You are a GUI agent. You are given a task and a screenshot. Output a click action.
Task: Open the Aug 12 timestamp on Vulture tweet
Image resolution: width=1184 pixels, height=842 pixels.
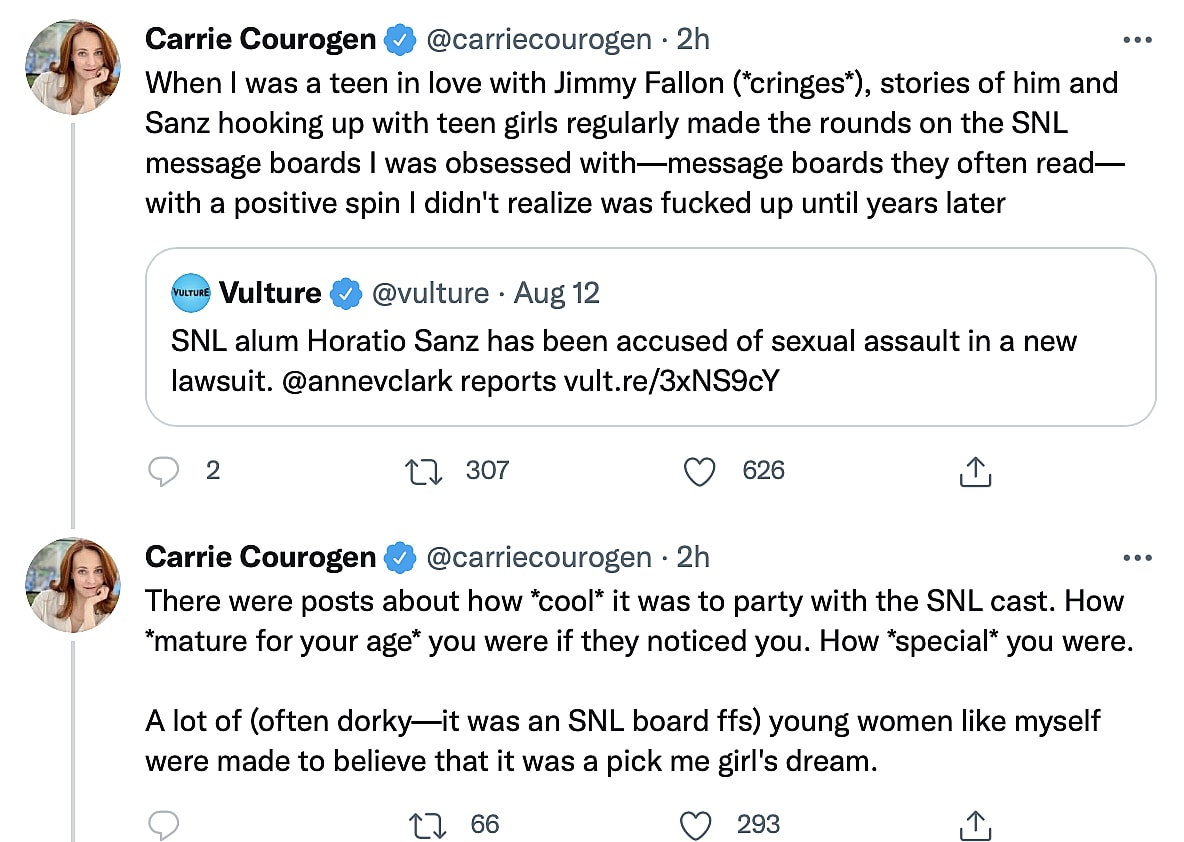(556, 293)
